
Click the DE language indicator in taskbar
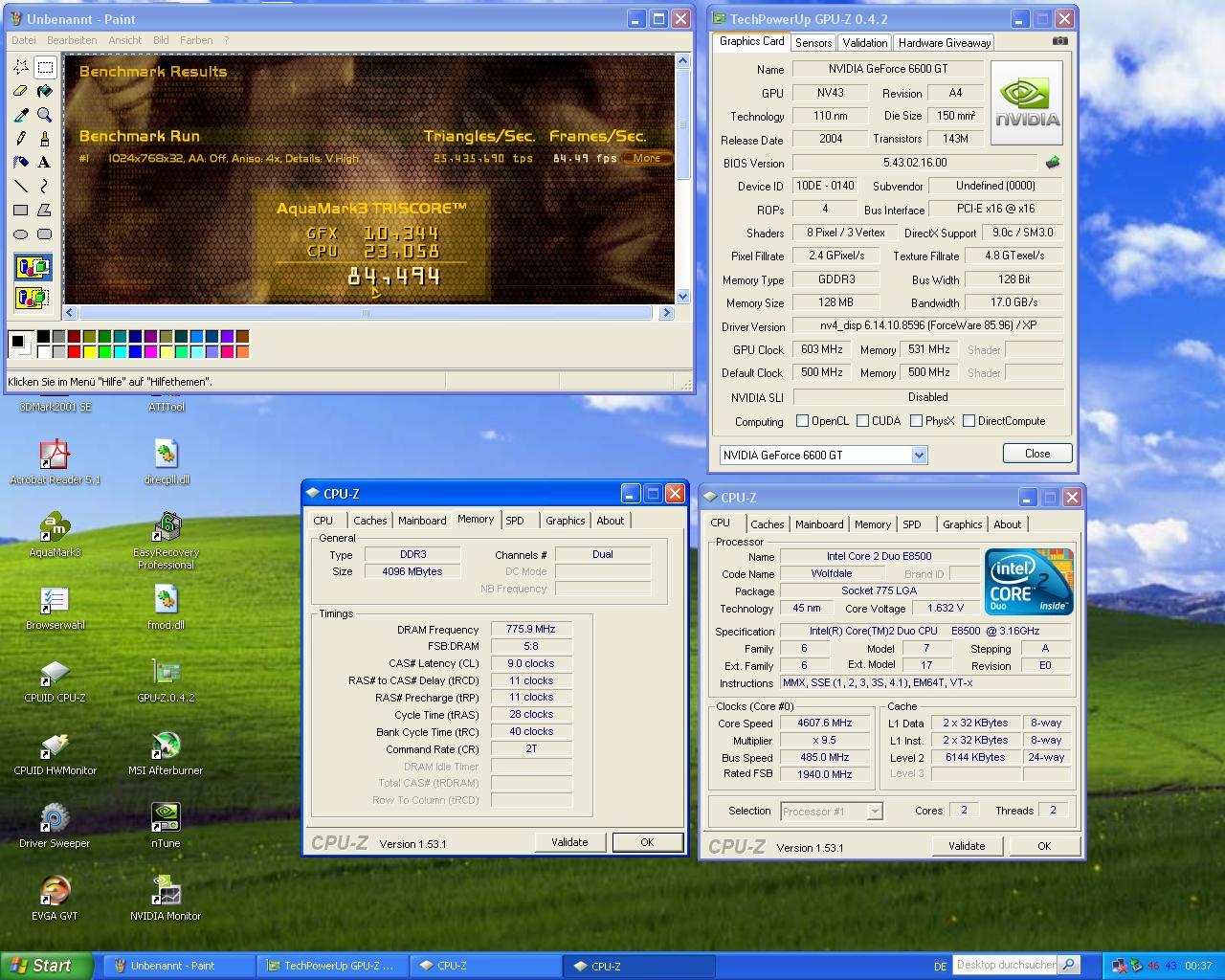point(940,967)
